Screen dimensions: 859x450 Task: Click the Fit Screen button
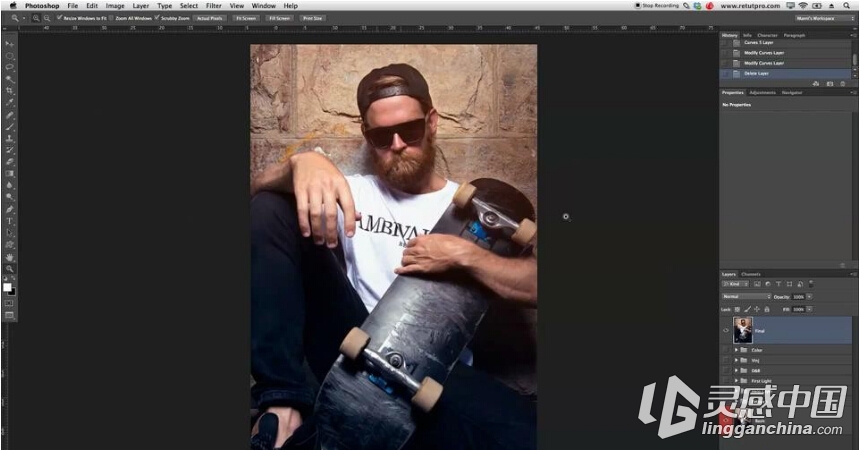[x=246, y=18]
